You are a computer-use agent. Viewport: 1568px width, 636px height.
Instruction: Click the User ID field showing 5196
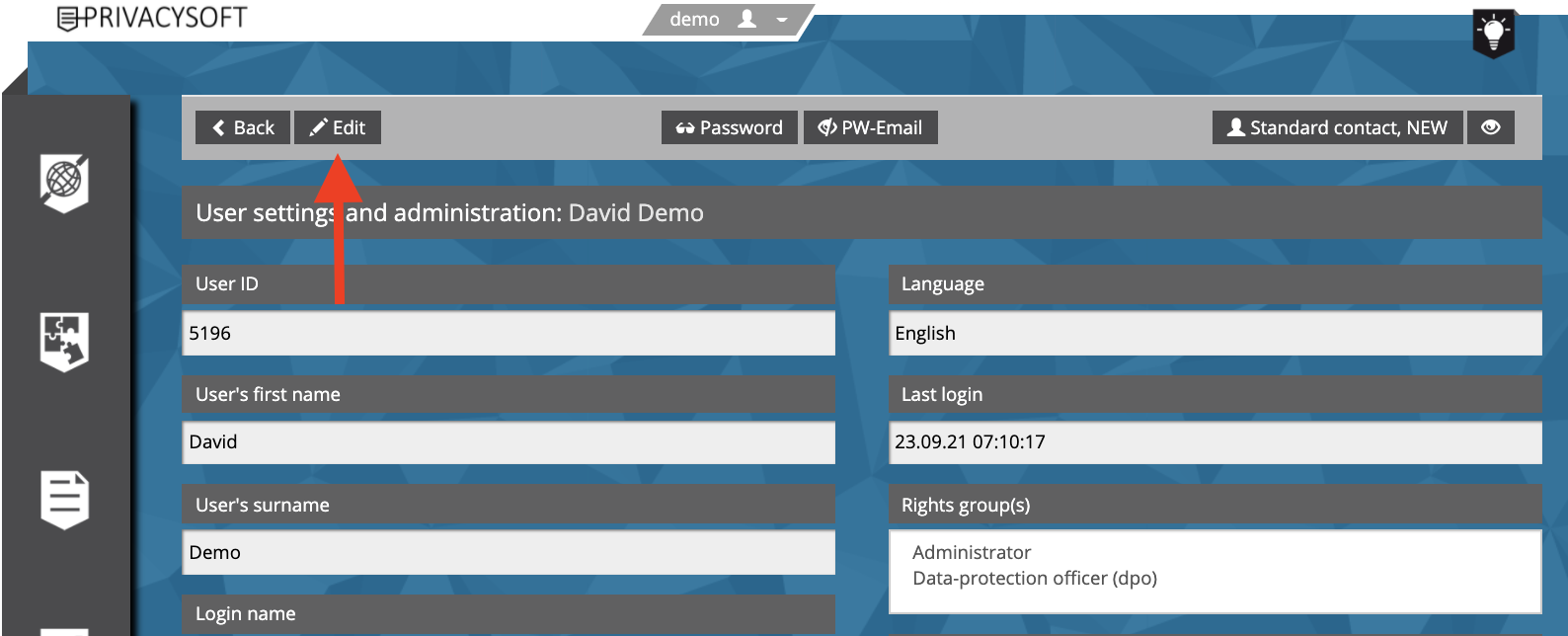pyautogui.click(x=509, y=333)
